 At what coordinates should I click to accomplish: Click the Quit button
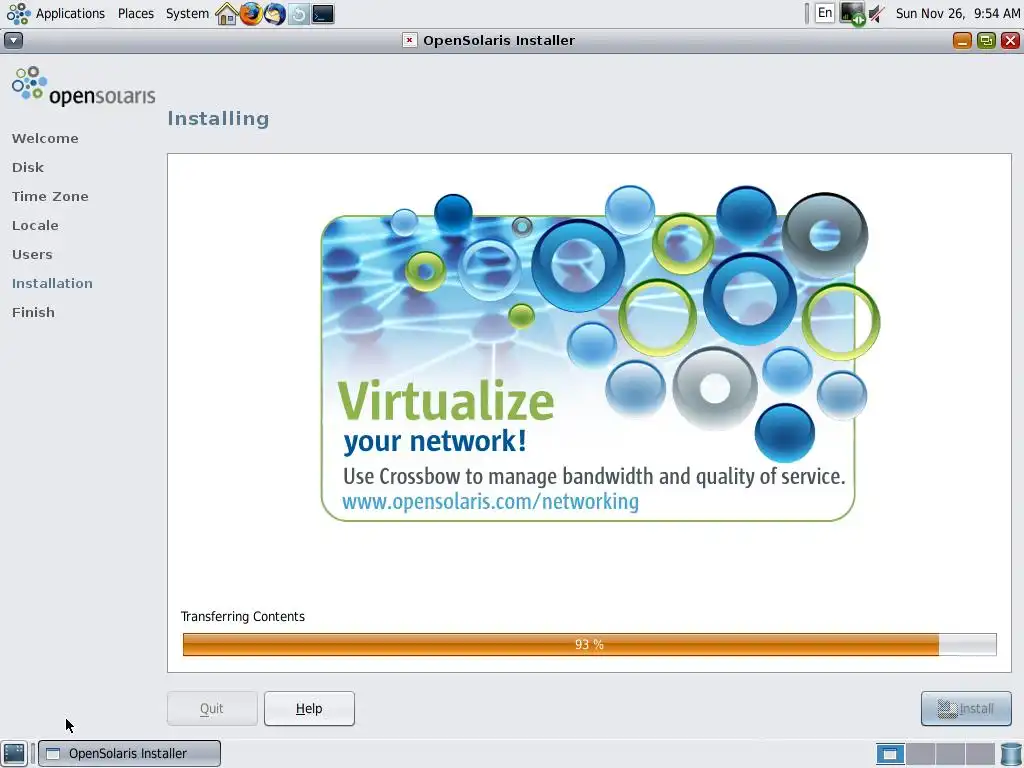coord(212,709)
